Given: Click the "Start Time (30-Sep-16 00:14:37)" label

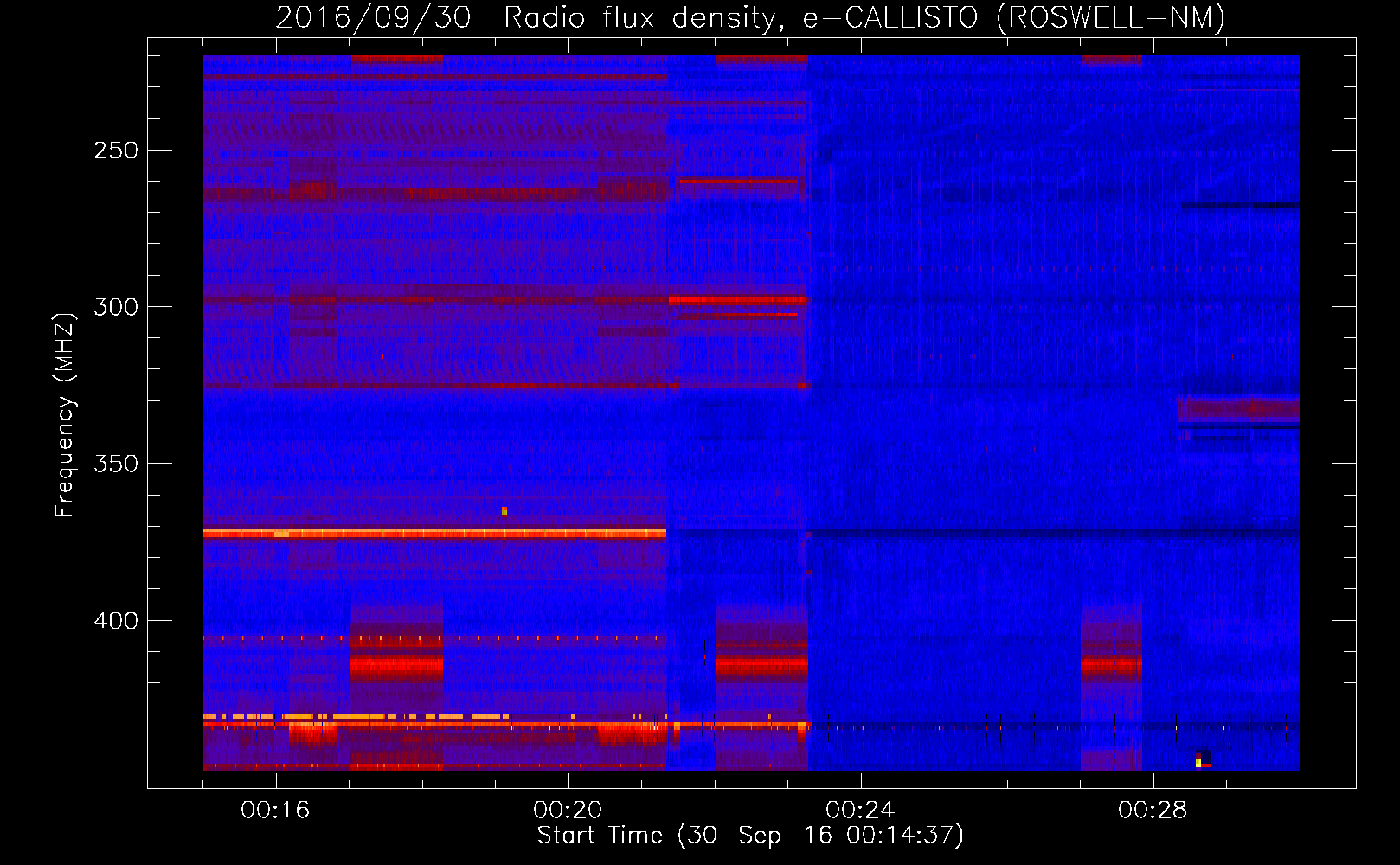Looking at the screenshot, I should [750, 835].
